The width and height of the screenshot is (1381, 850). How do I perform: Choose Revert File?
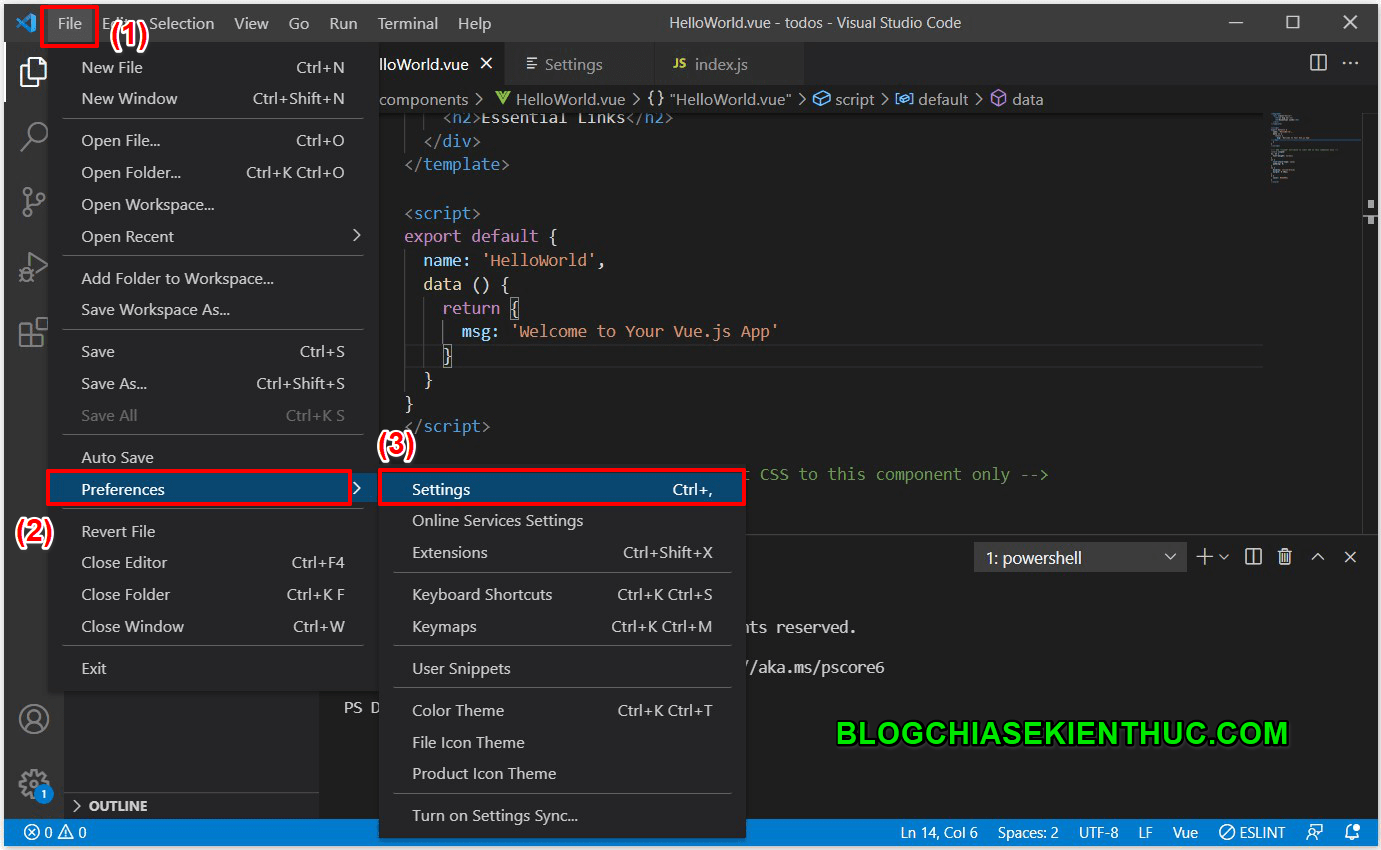(x=213, y=531)
